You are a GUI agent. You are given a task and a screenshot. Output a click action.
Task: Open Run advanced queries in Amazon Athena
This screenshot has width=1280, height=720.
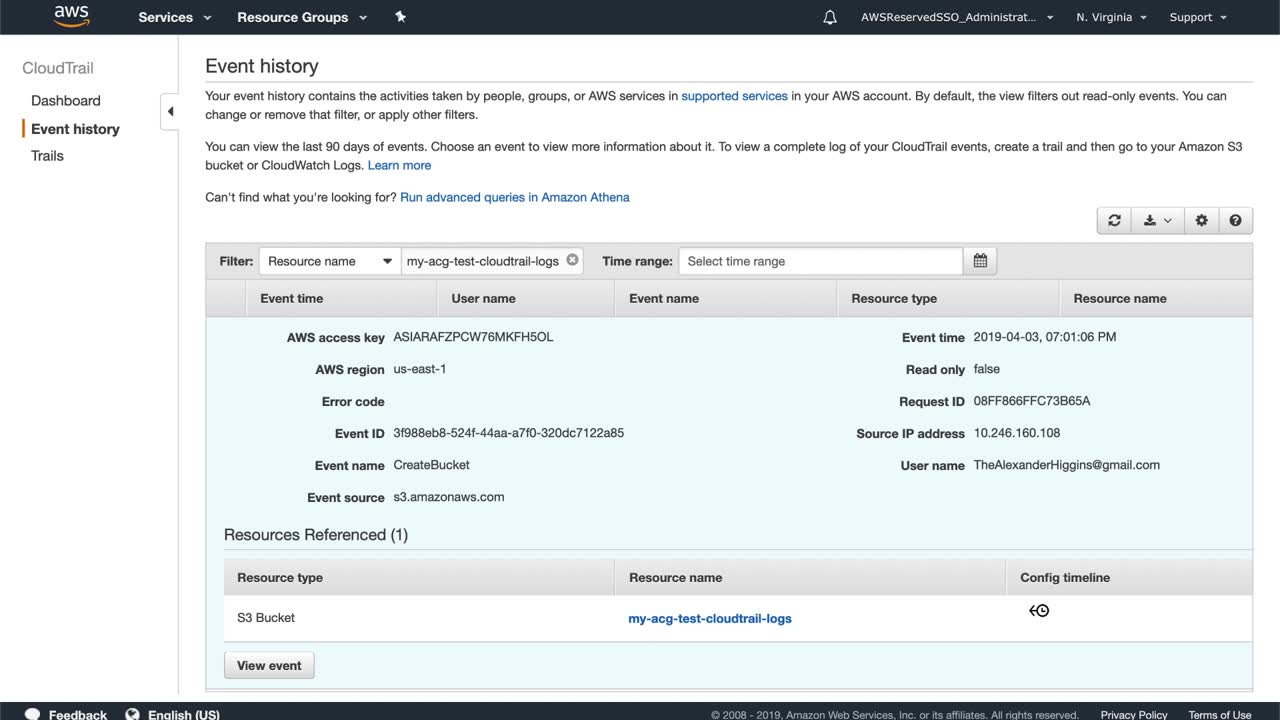click(515, 197)
